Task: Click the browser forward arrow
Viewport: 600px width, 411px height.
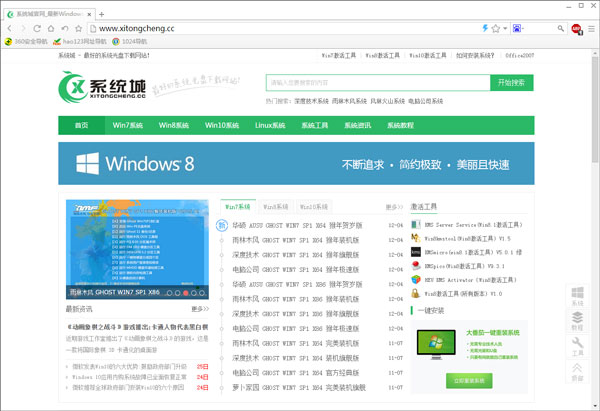Action: pyautogui.click(x=23, y=28)
